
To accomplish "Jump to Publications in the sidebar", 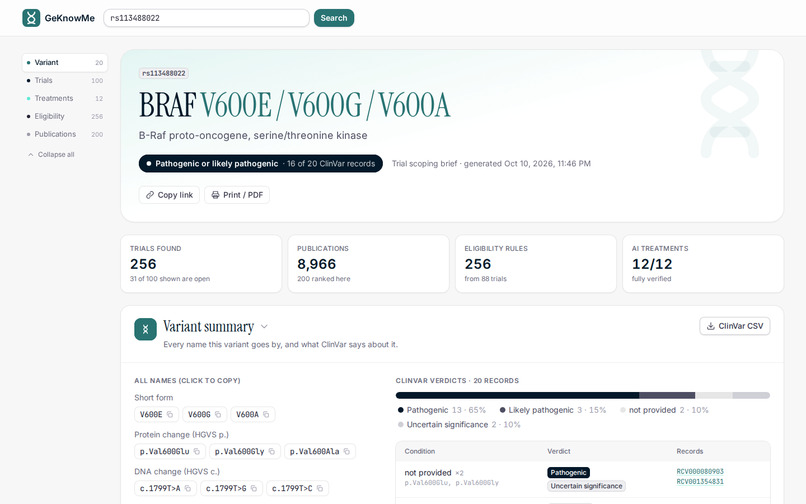I will point(65,134).
